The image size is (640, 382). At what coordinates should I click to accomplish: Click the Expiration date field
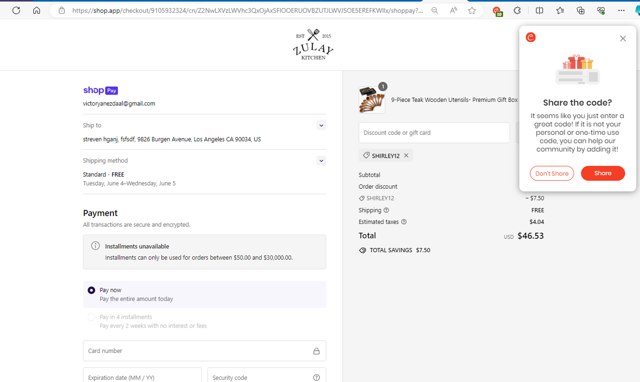pyautogui.click(x=142, y=375)
